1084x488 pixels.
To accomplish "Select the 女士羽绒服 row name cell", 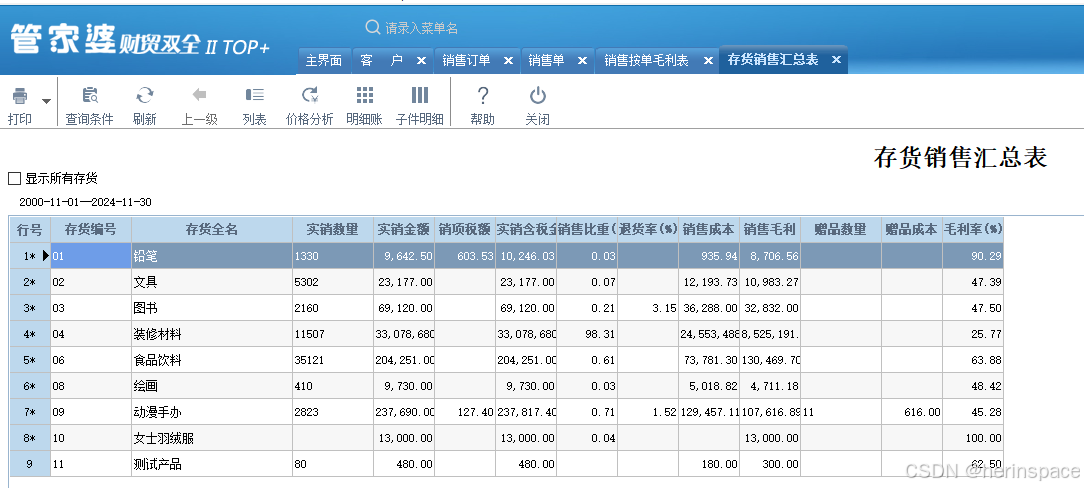I will 212,438.
